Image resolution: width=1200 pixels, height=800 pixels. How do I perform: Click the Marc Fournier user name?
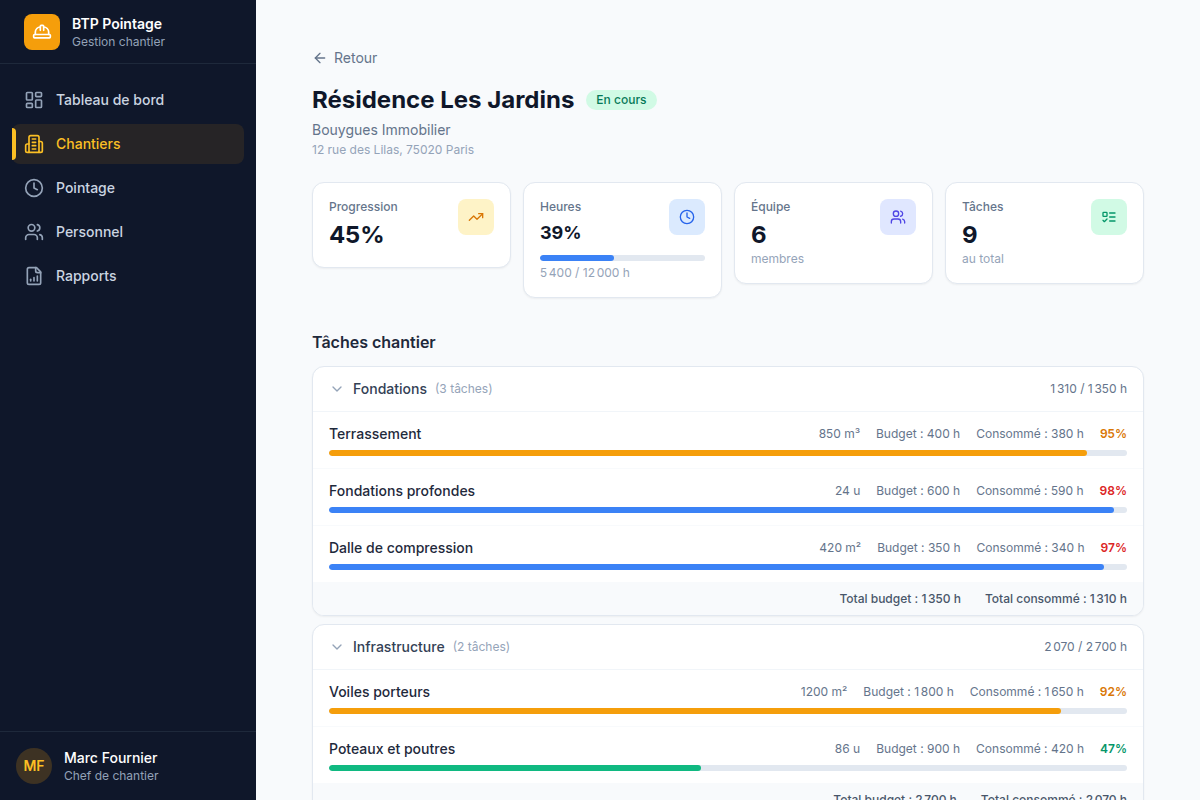[111, 758]
